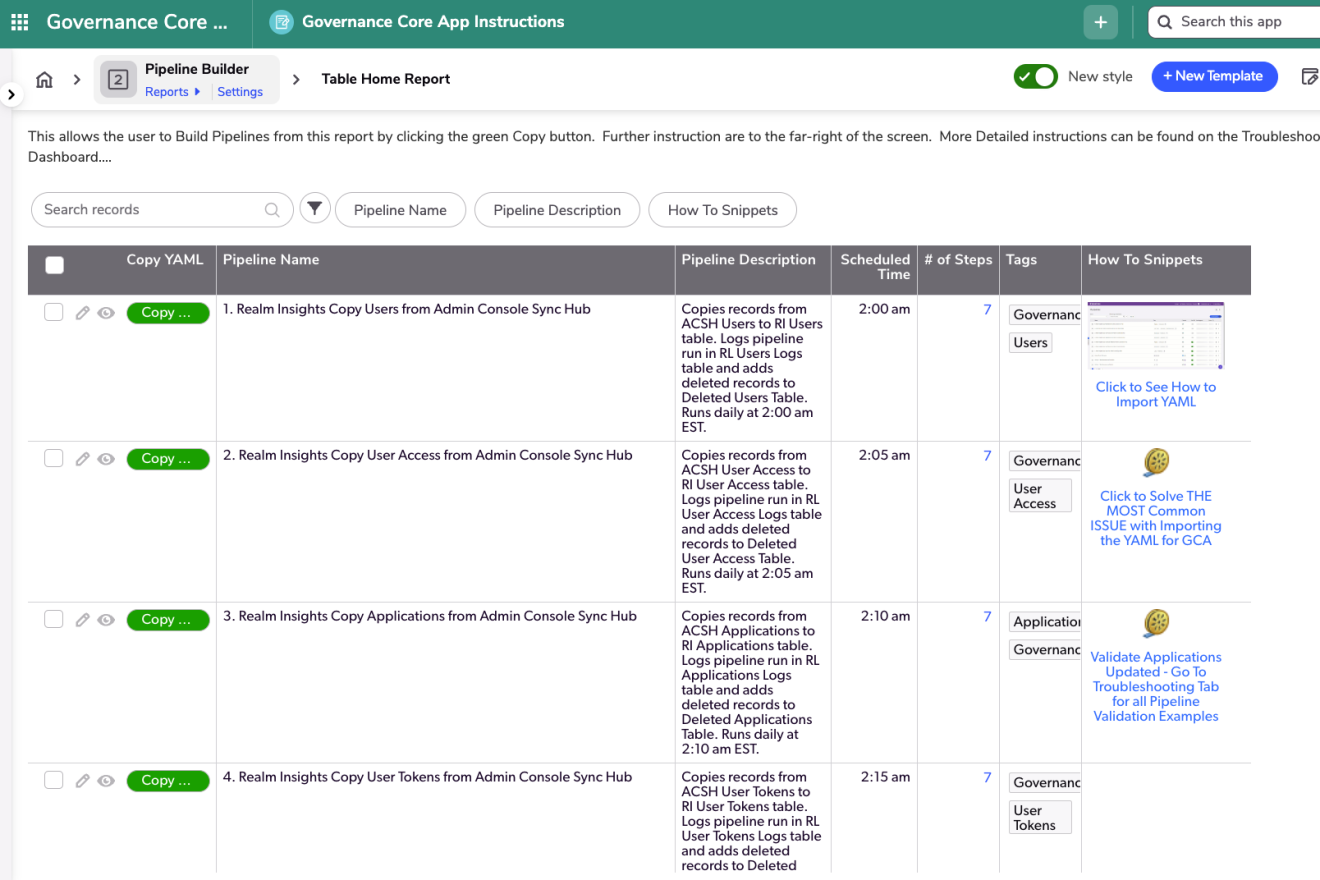This screenshot has height=880, width=1320.
Task: Click the eye view icon for pipeline 2
Action: 106,459
